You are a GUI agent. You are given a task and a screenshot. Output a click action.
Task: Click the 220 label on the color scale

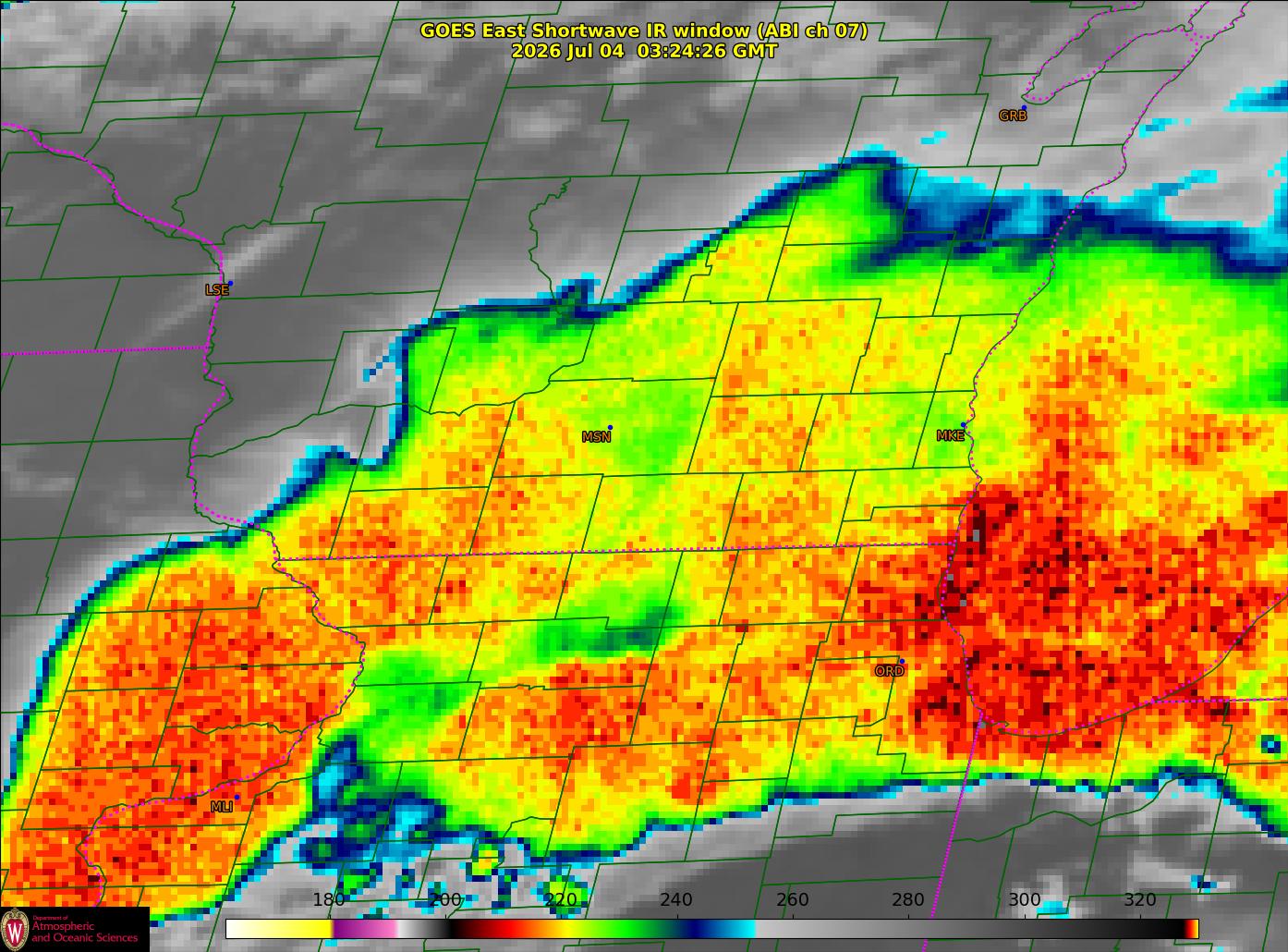click(x=561, y=900)
